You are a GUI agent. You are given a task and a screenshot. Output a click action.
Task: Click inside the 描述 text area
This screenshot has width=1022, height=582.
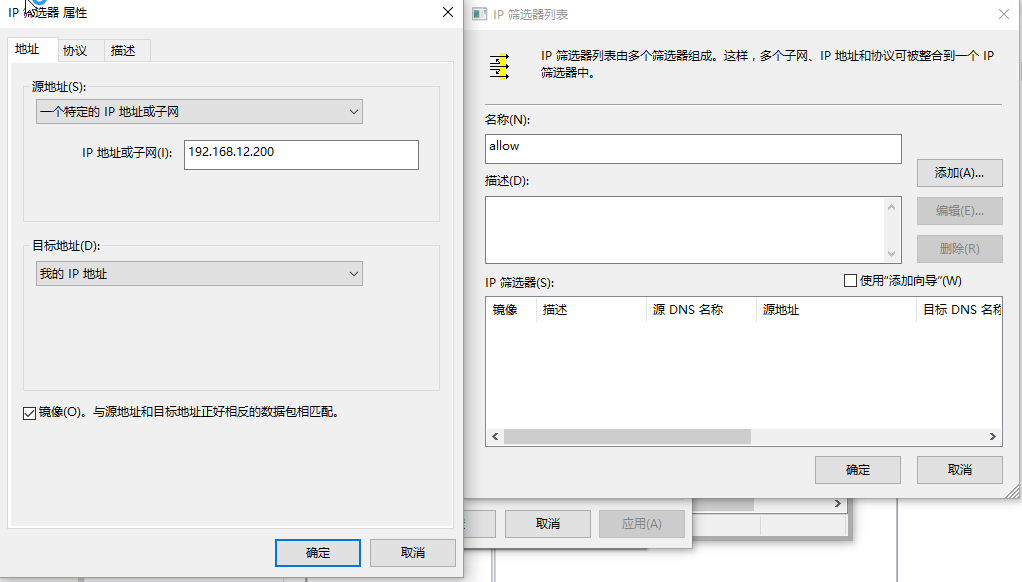coord(690,230)
